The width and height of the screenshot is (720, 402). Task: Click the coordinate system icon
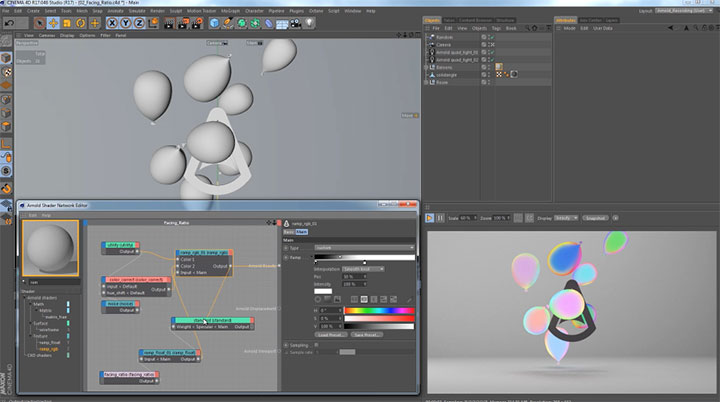(x=153, y=23)
